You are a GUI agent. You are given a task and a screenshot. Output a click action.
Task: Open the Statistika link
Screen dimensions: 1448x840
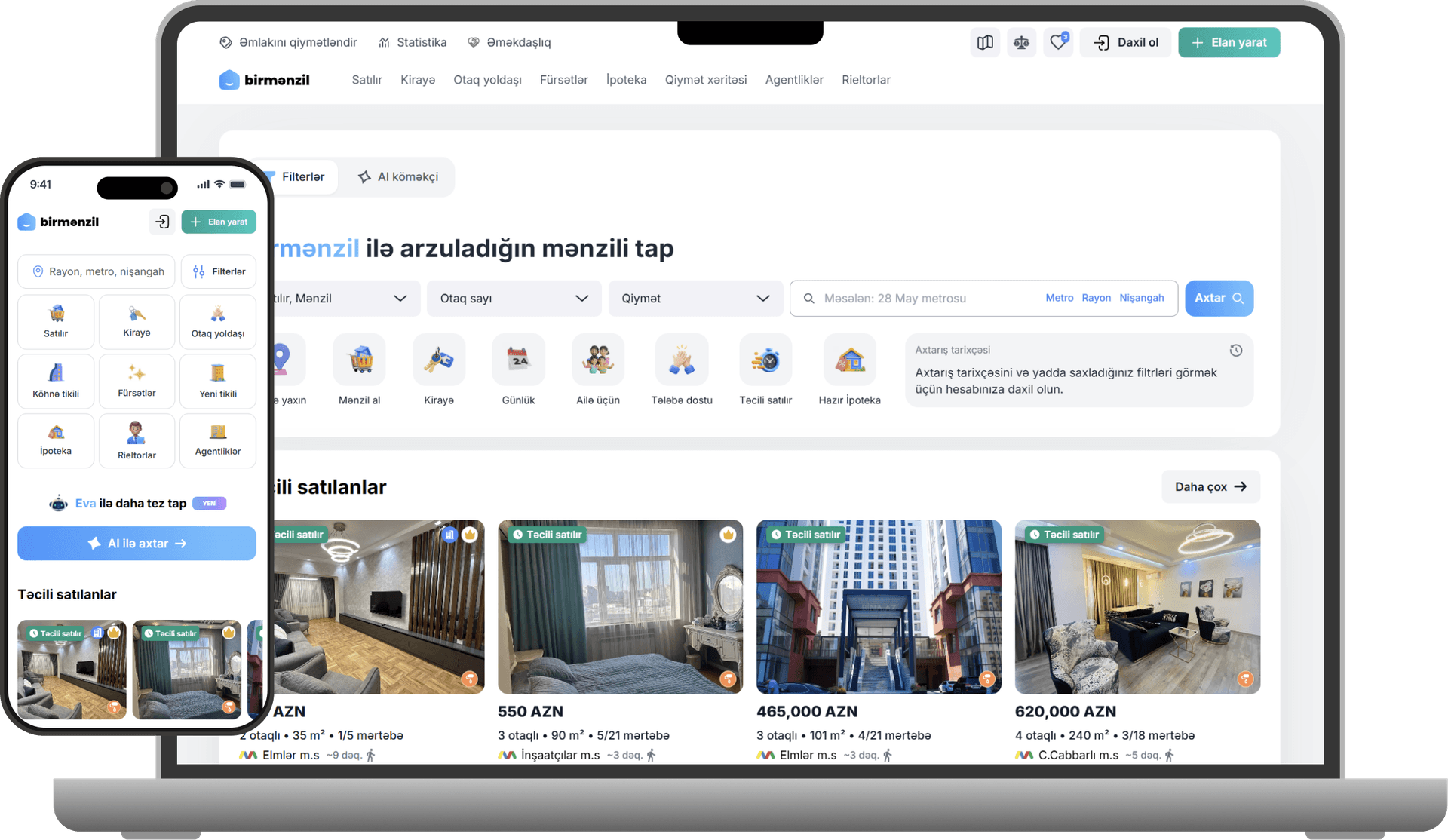click(413, 43)
